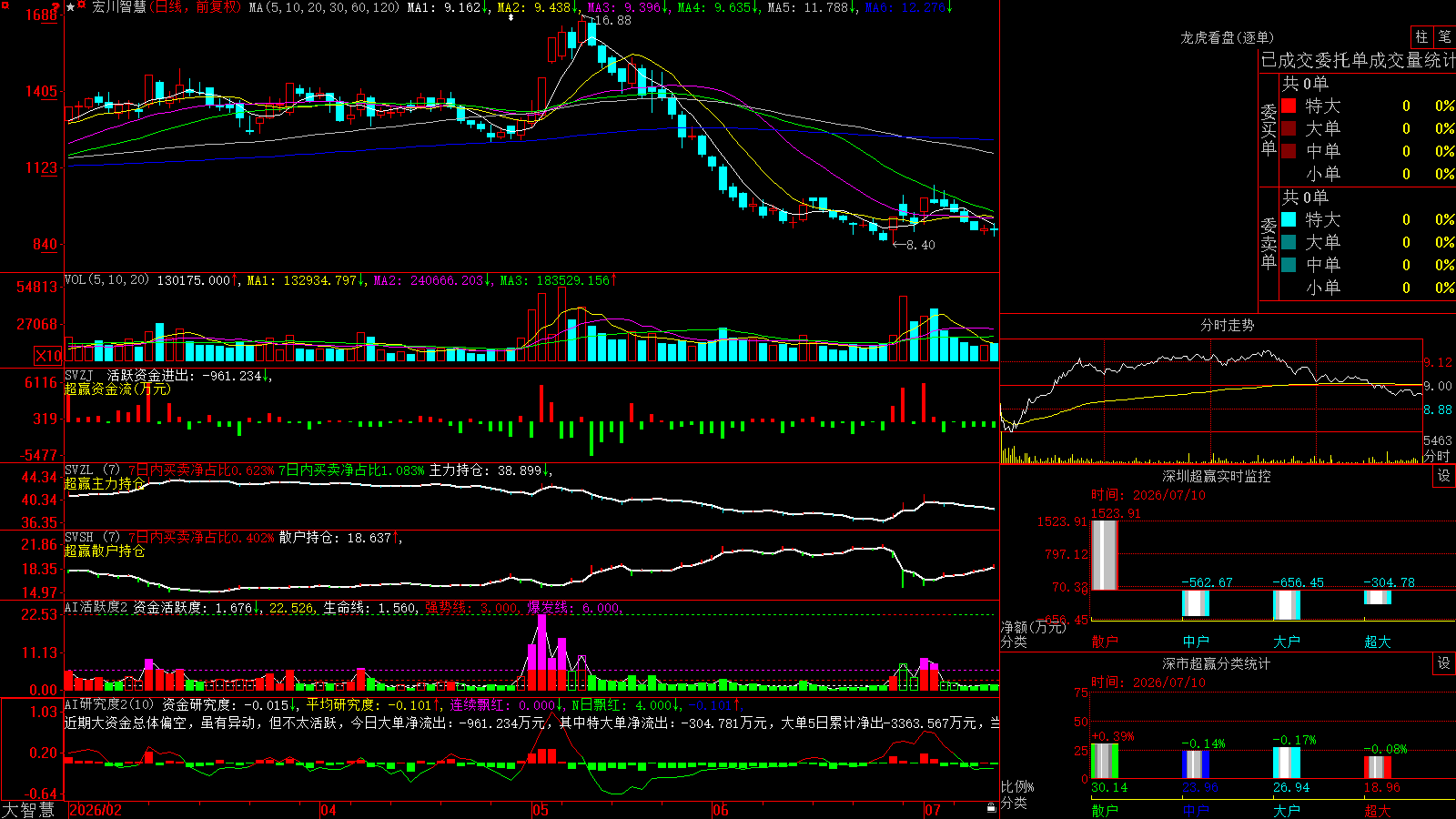Click the SVZL (7) indicator label

(x=92, y=470)
